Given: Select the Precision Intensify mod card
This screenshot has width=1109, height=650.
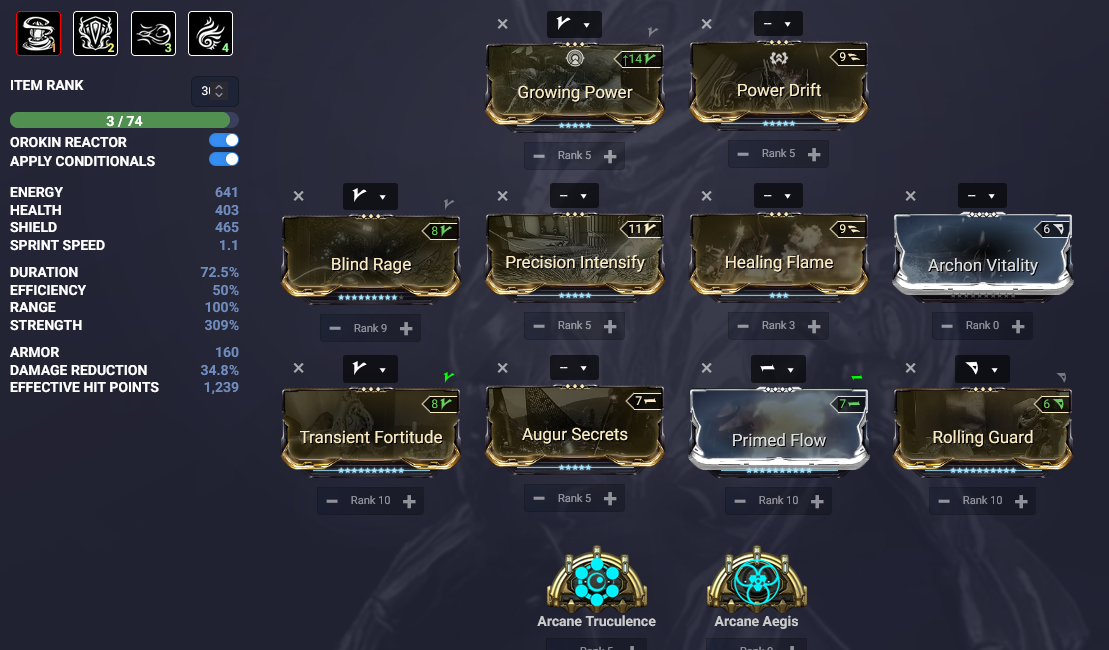Looking at the screenshot, I should (x=575, y=255).
